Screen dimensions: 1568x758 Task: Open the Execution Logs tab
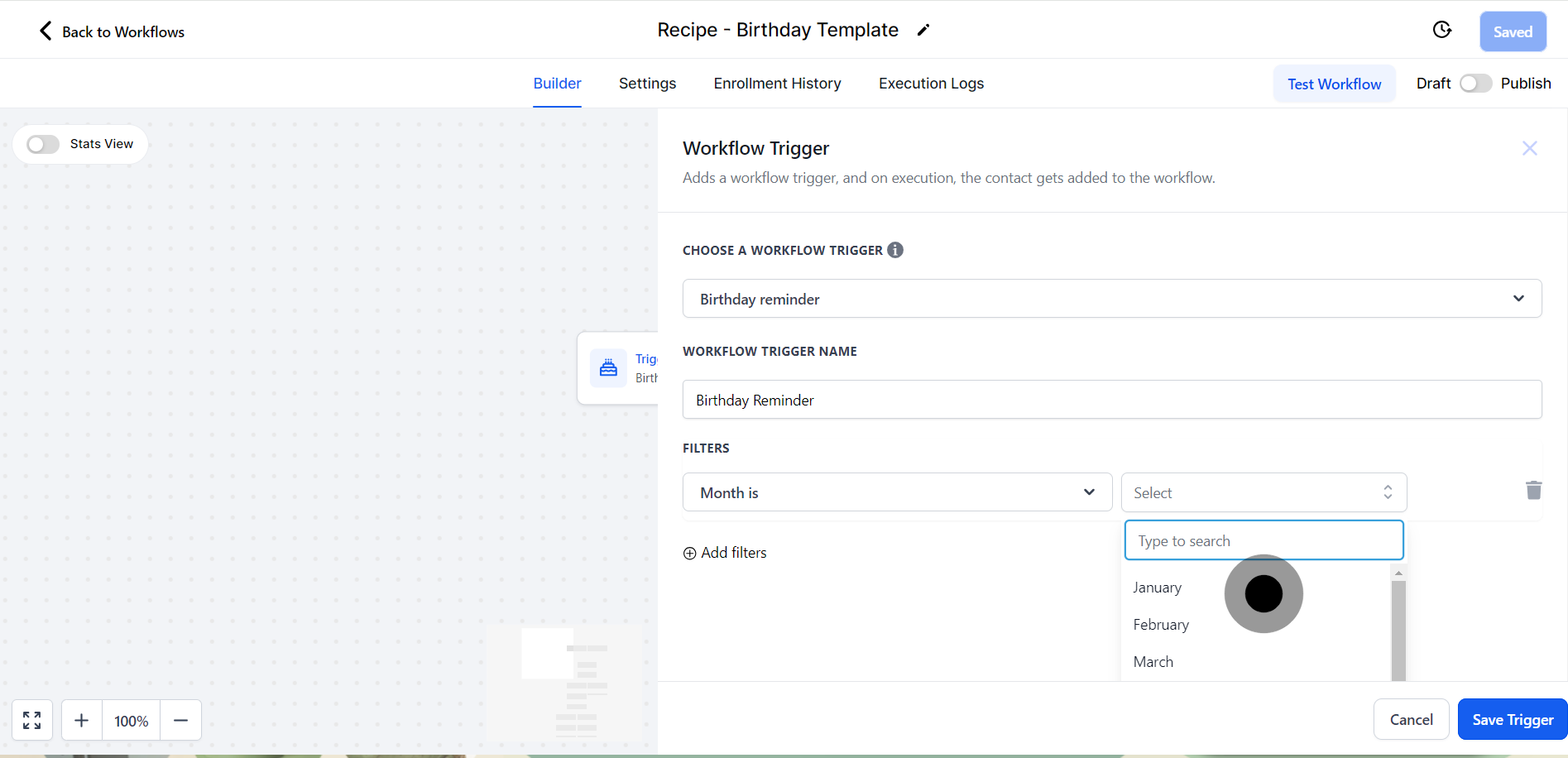tap(931, 84)
